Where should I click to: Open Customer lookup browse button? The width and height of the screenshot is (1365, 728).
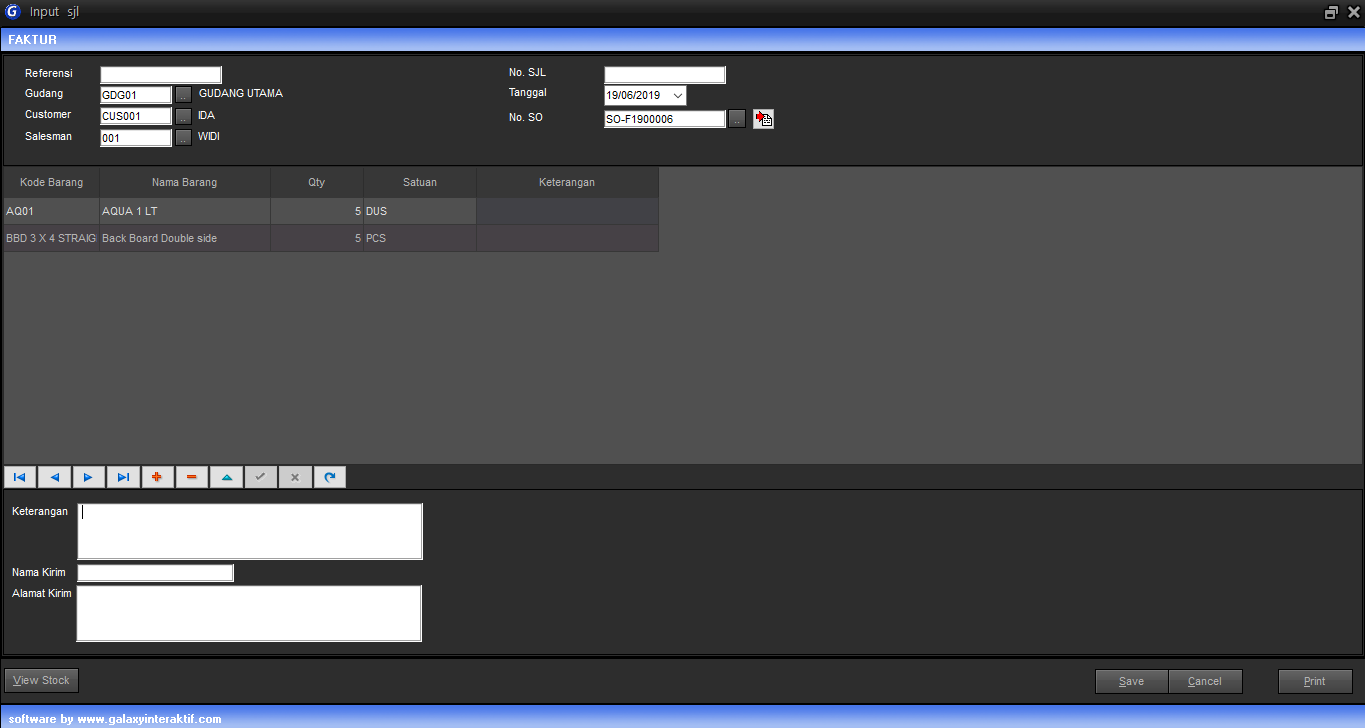pos(183,116)
